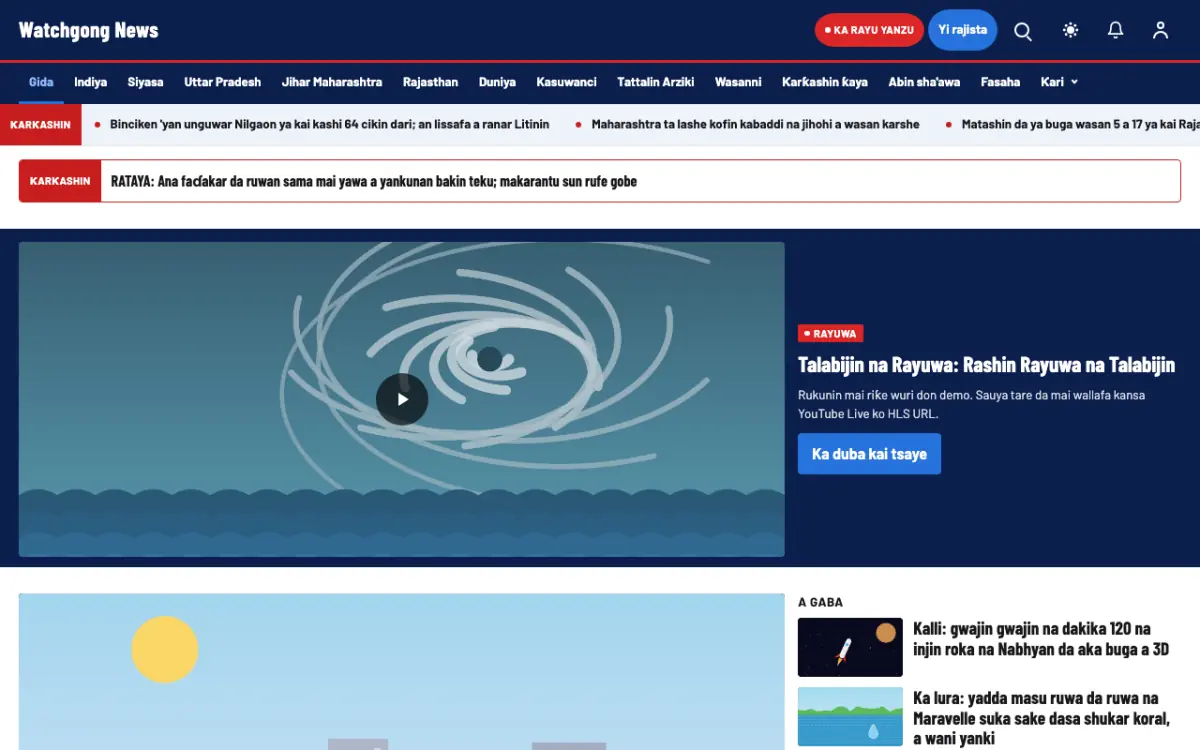Click the RAYUWA live badge

pyautogui.click(x=830, y=334)
